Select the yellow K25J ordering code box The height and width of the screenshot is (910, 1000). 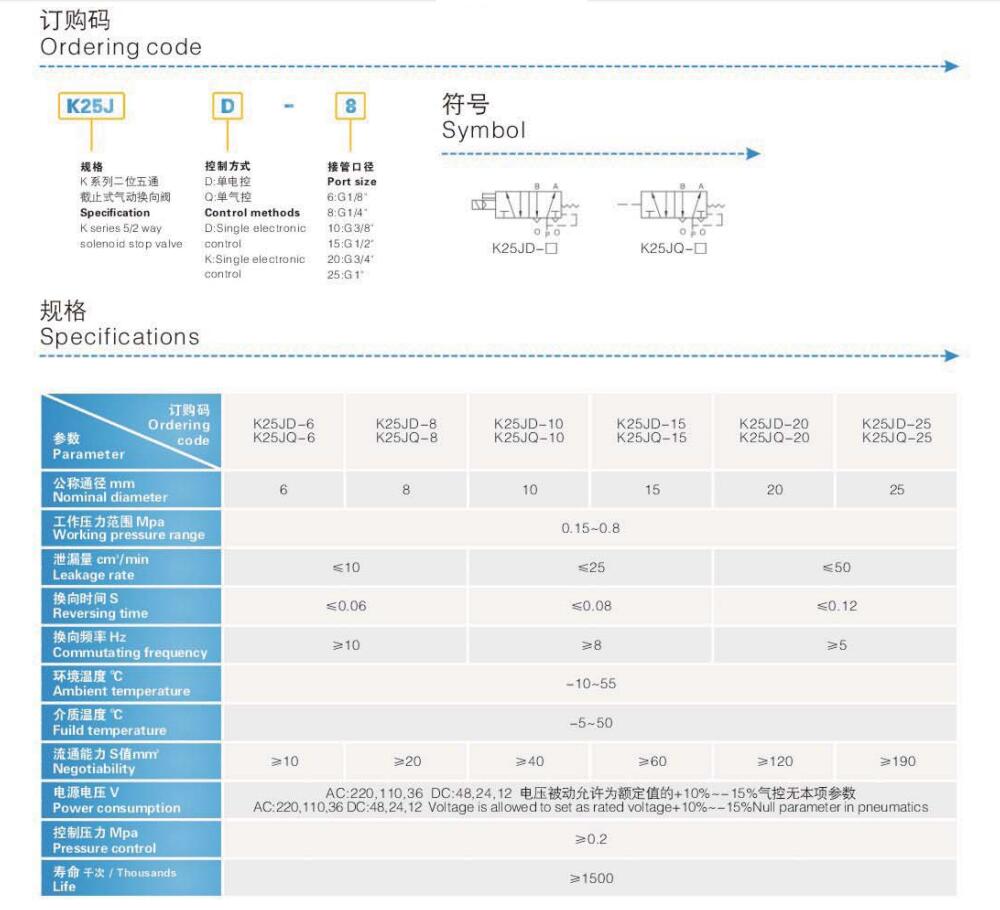pyautogui.click(x=89, y=106)
